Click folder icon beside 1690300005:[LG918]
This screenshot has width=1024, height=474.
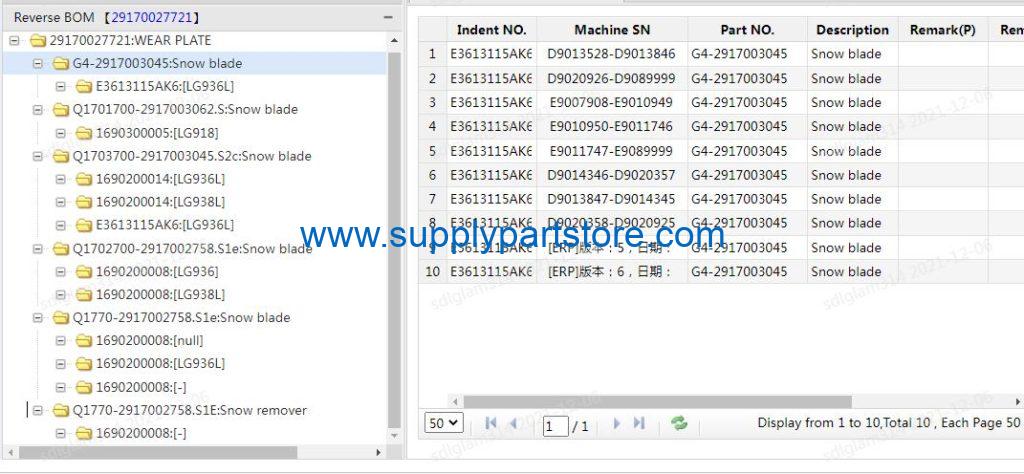pos(83,133)
